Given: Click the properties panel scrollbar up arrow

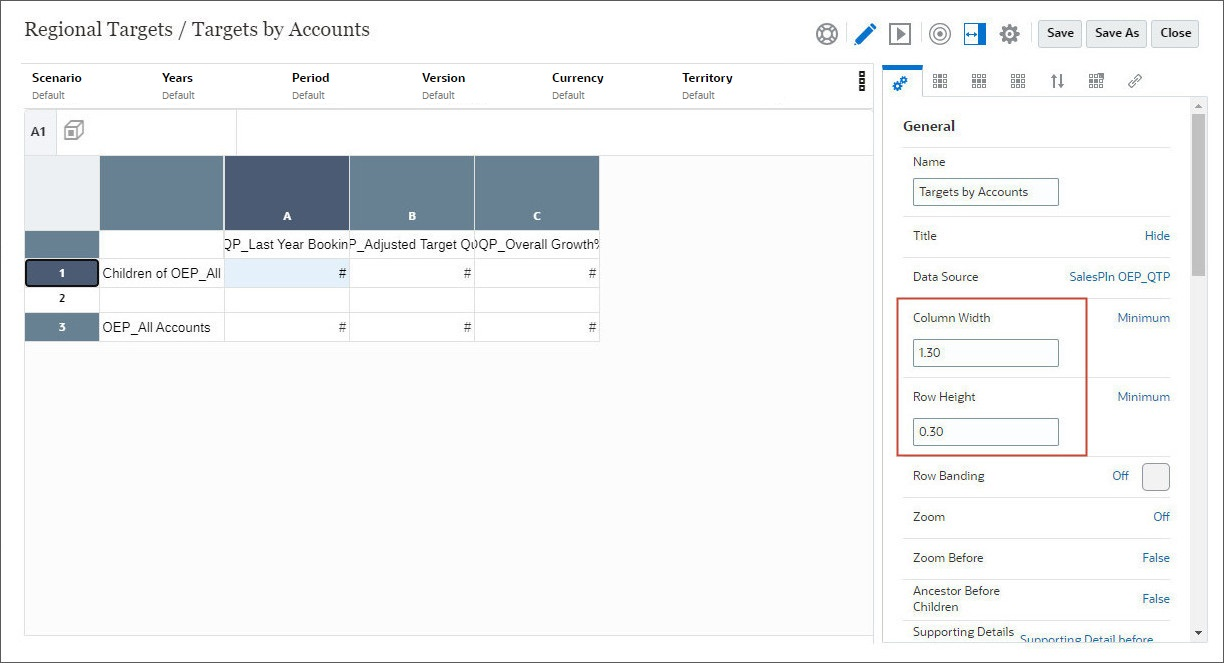Looking at the screenshot, I should (1199, 104).
